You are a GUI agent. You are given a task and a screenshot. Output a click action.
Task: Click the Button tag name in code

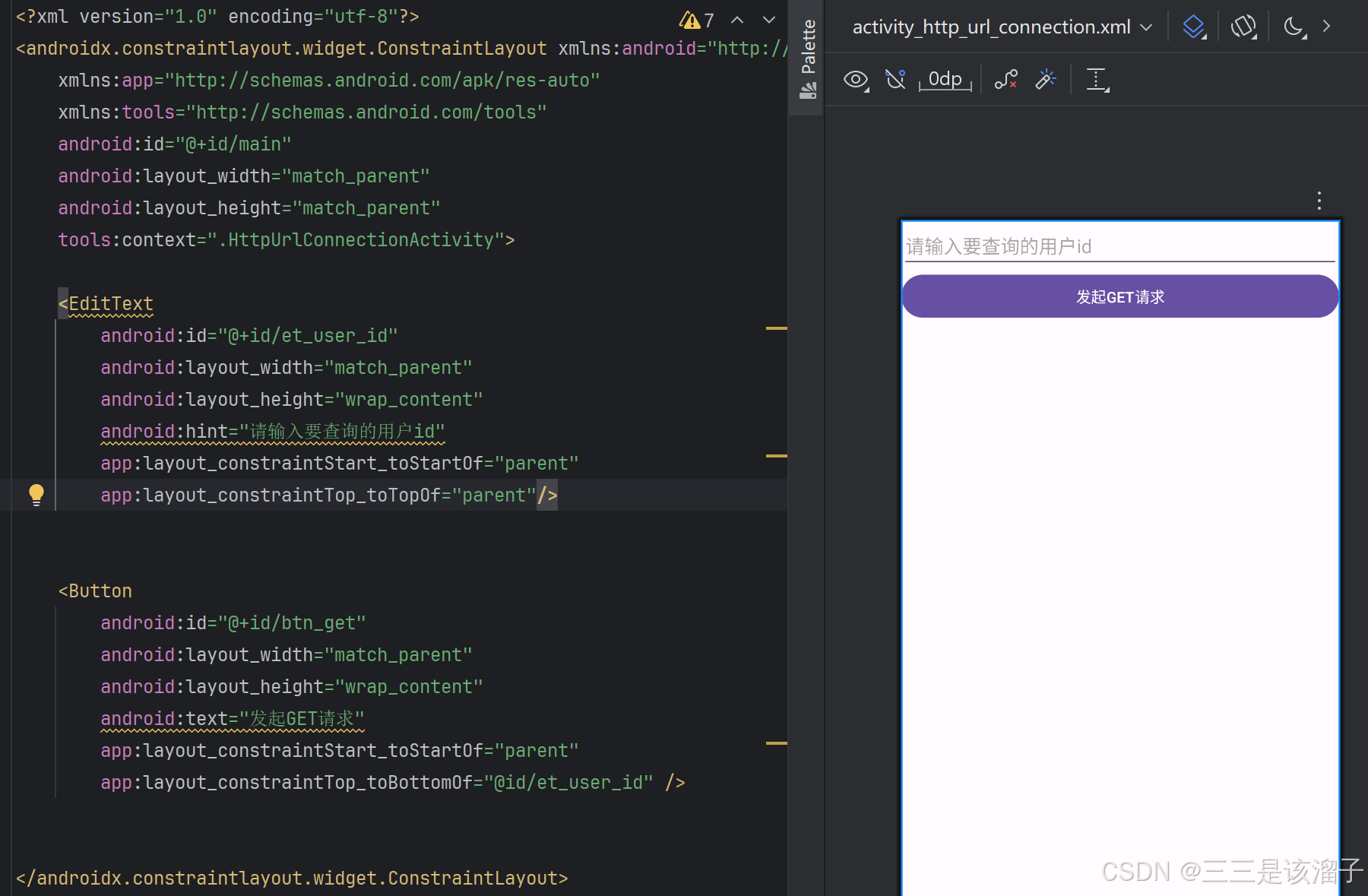(x=100, y=591)
